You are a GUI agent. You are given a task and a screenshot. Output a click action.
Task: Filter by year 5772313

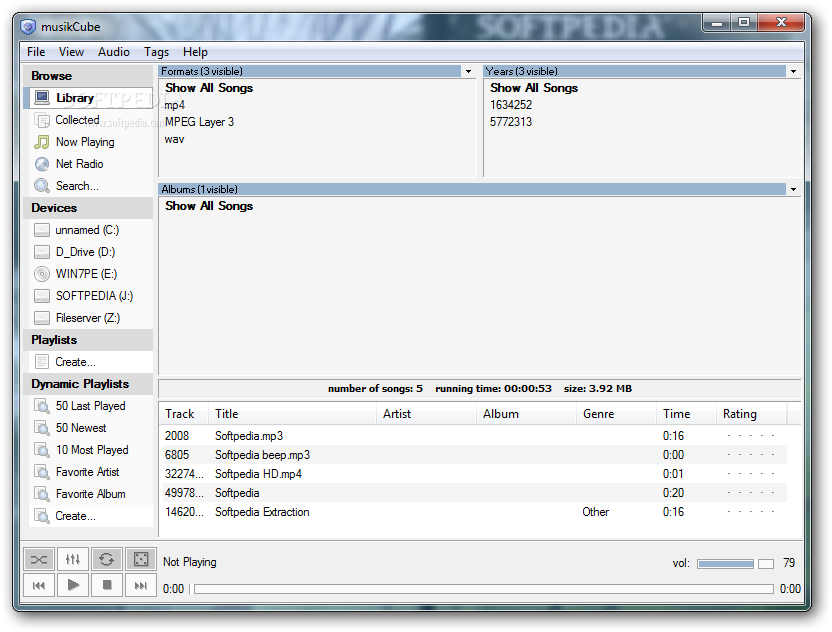coord(511,122)
